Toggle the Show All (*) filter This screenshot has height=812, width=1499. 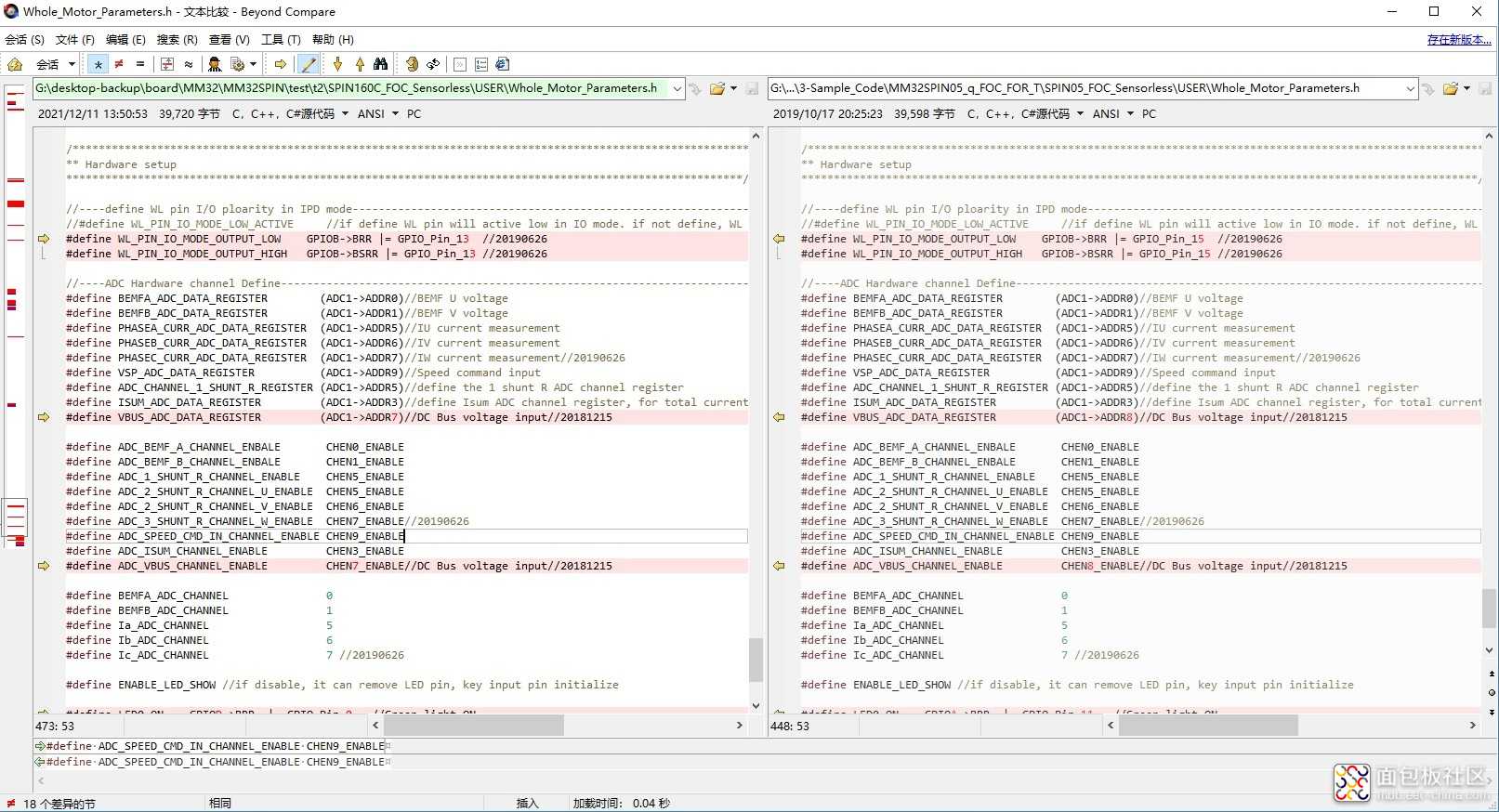point(98,64)
